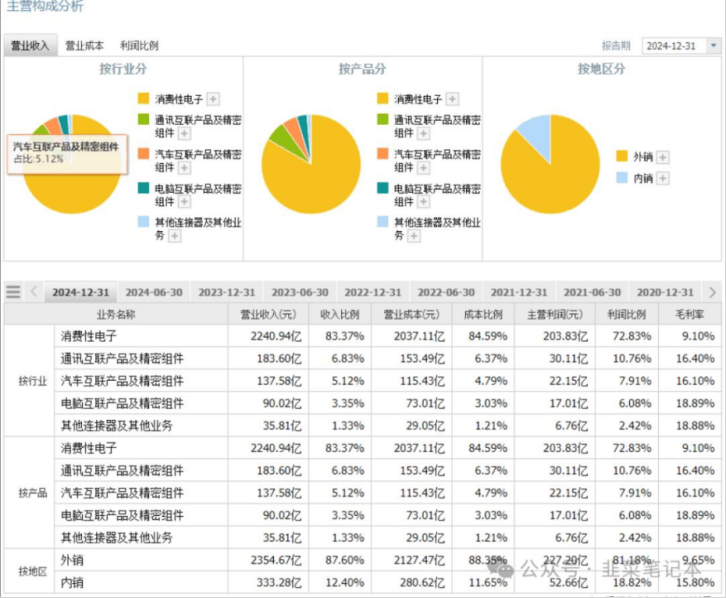Click 消费性电子 row under 按行业

click(387, 336)
